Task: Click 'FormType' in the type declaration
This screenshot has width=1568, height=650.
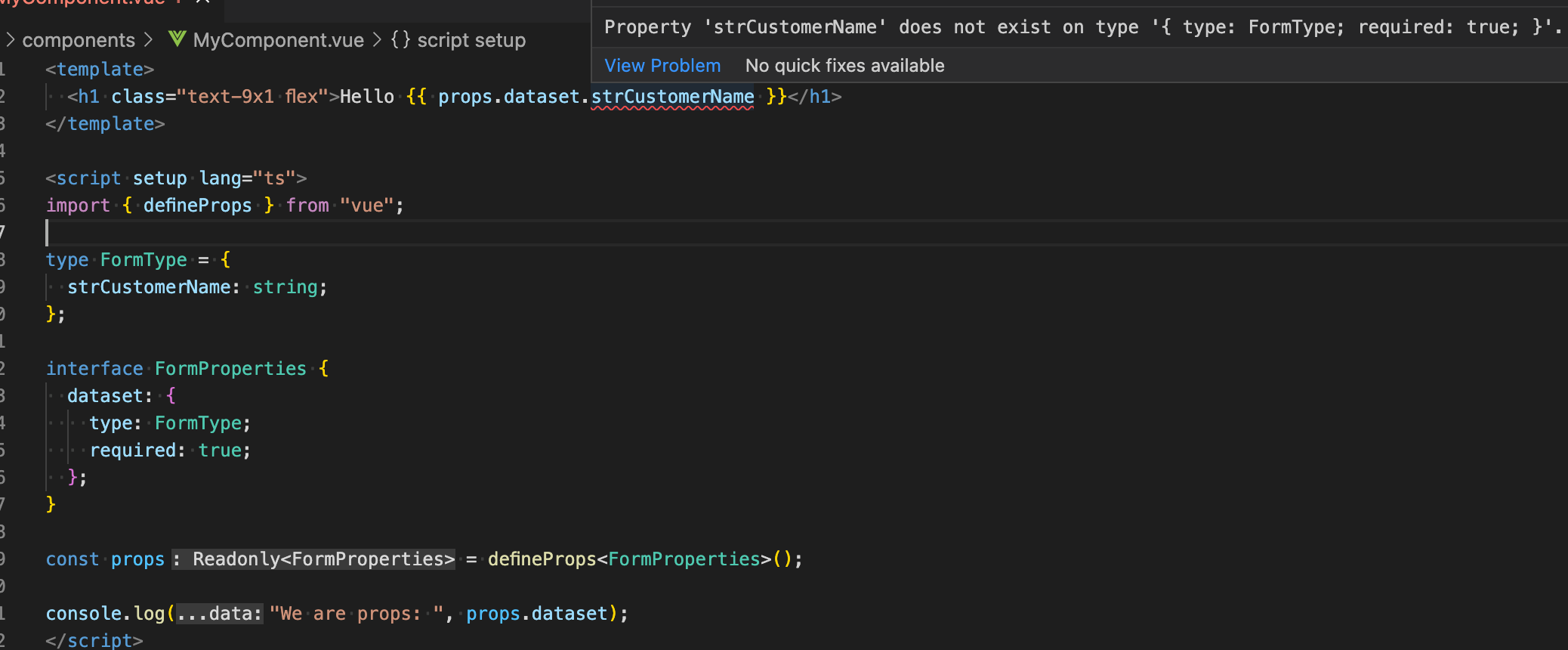Action: tap(144, 260)
